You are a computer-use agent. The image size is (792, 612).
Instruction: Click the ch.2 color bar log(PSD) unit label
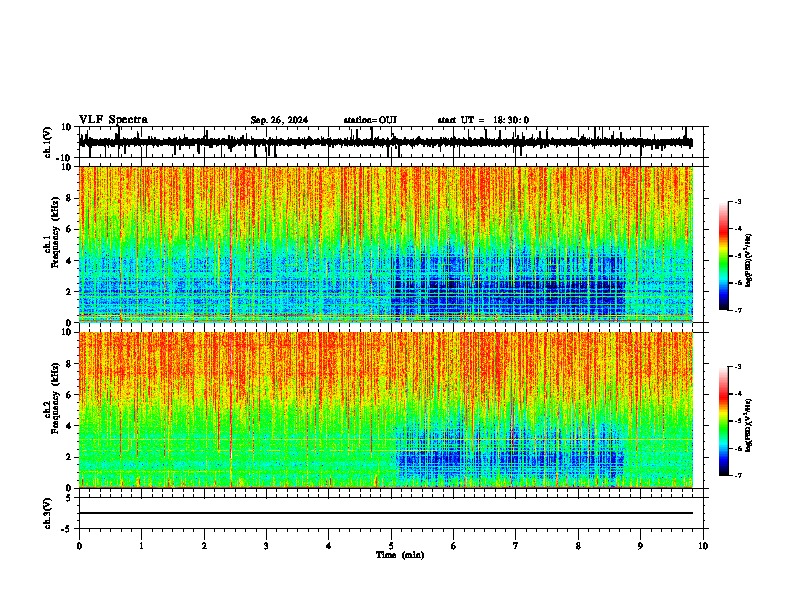[x=748, y=425]
